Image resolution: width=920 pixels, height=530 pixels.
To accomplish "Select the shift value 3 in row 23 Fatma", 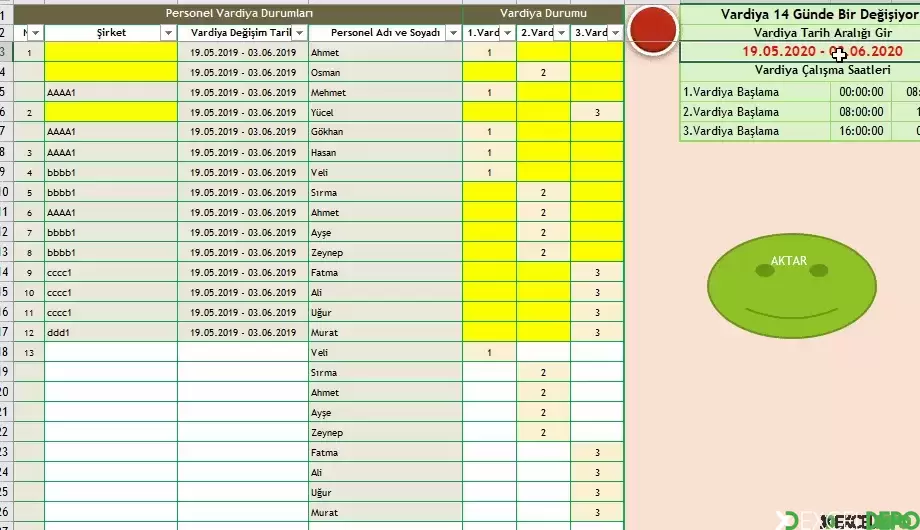I will [597, 453].
